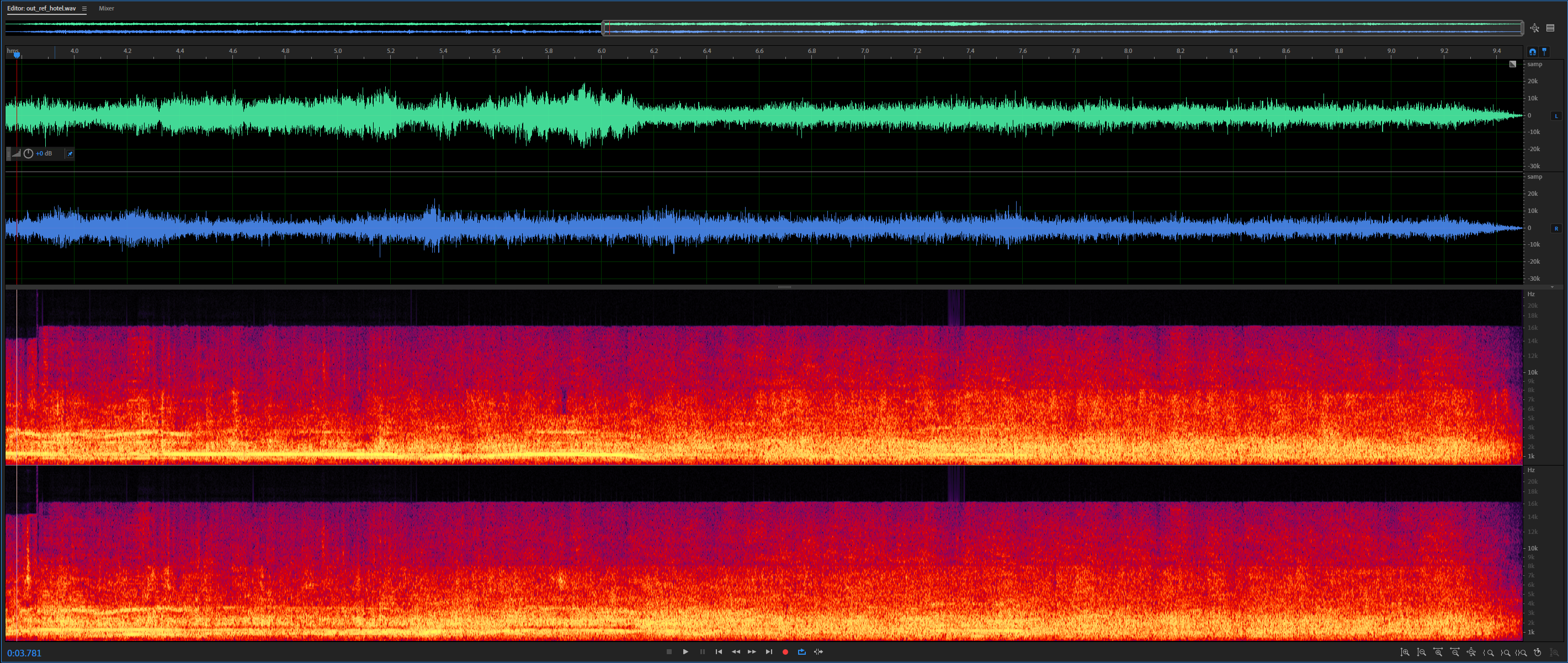The width and height of the screenshot is (1568, 663).
Task: Click the +0 dB volume knob
Action: coord(28,154)
